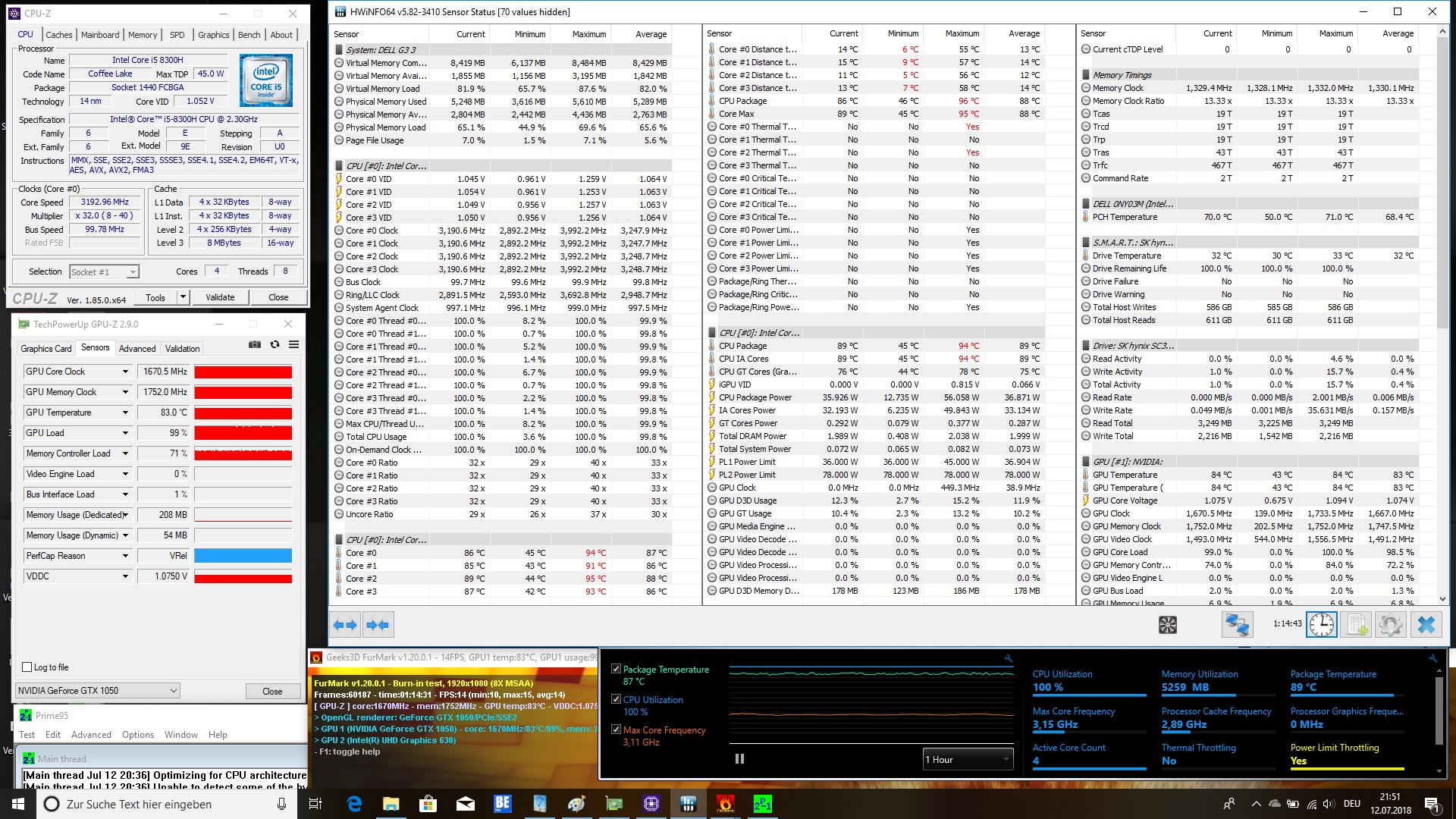Click HWiNFO logging start sheet icon
This screenshot has height=819, width=1456.
1355,625
